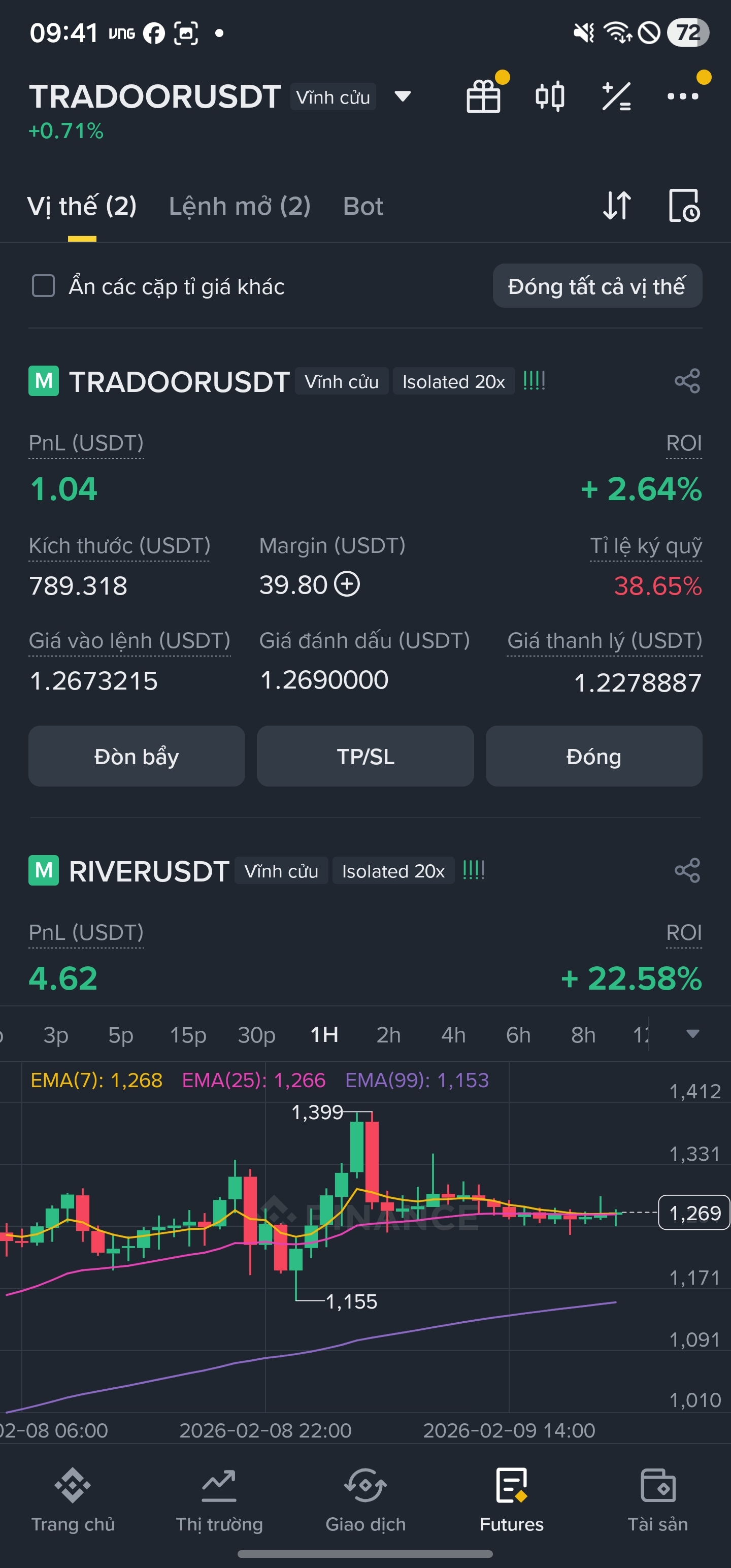
Task: Tap the Wi-Fi status icon
Action: pyautogui.click(x=618, y=33)
